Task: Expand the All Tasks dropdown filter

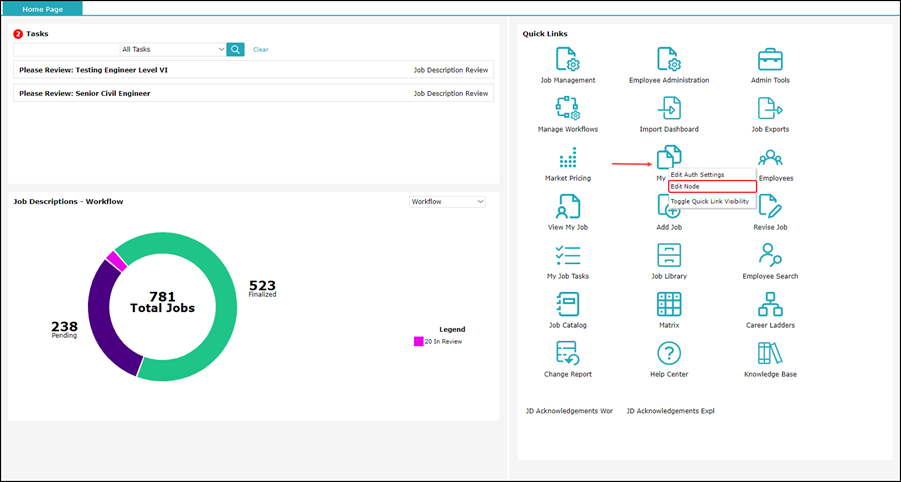Action: click(x=173, y=49)
